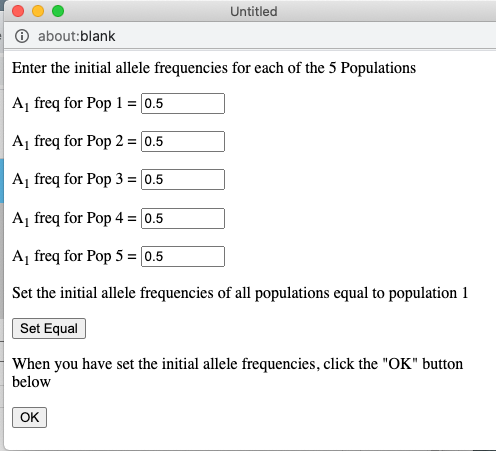Click the A1 freq for Pop 4 input field
The width and height of the screenshot is (496, 451).
pyautogui.click(x=183, y=218)
